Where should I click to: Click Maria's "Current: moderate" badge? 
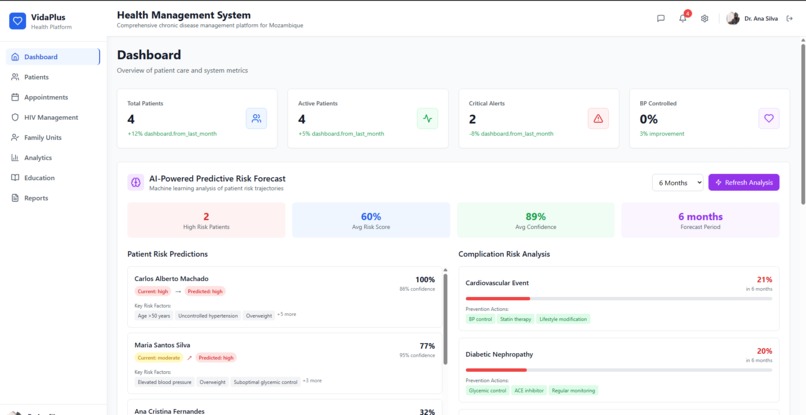[159, 358]
